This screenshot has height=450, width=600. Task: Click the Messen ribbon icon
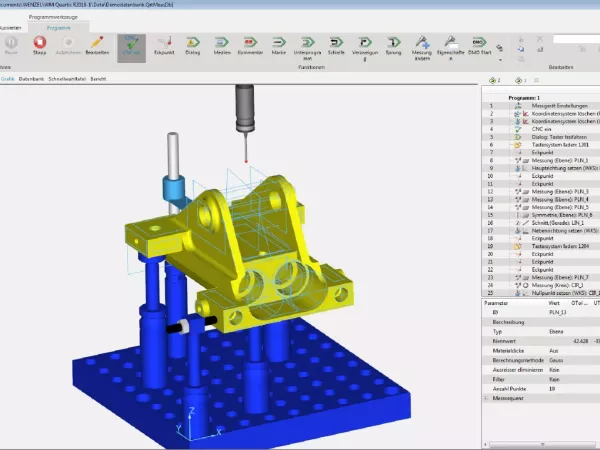221,46
